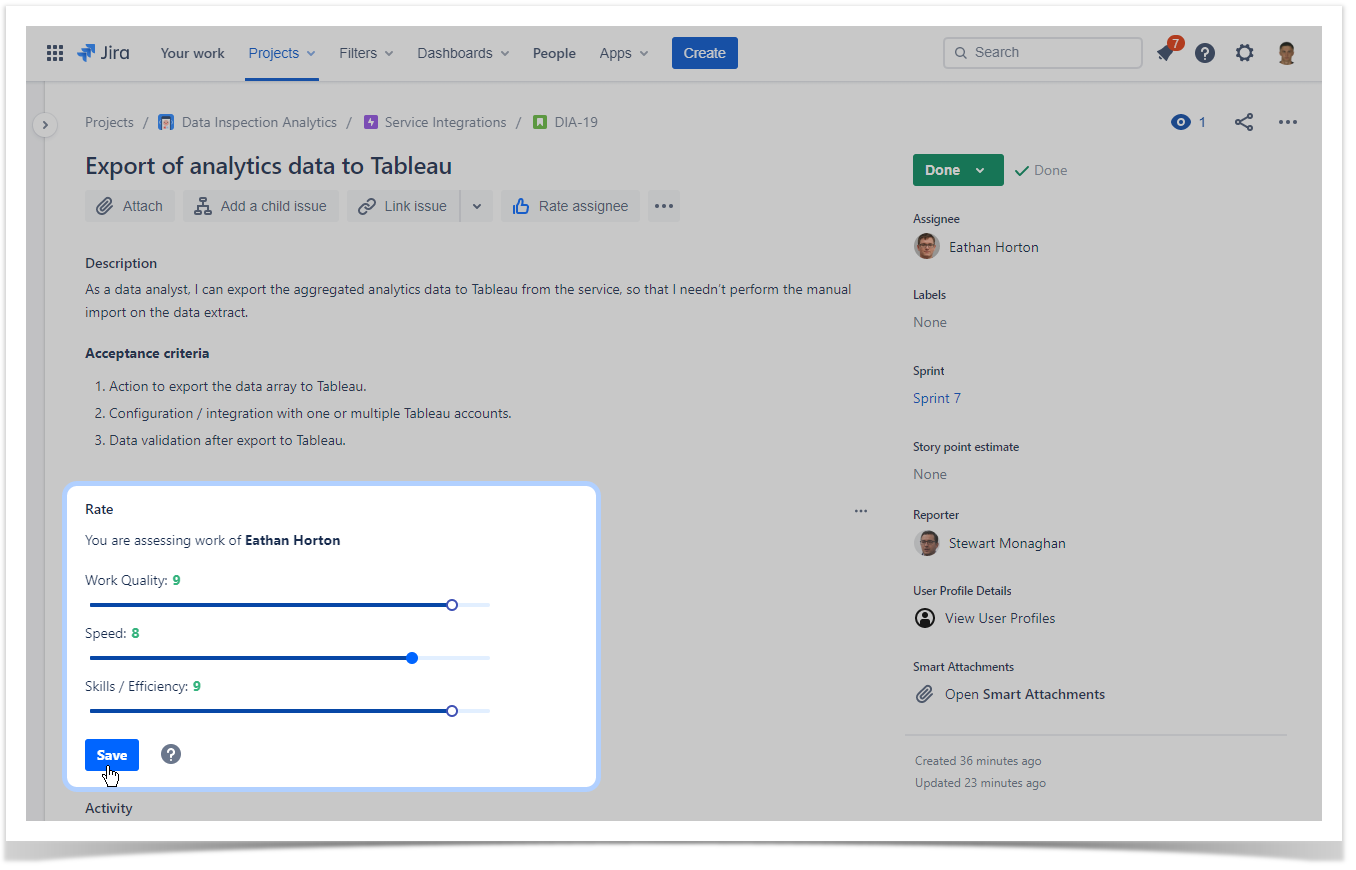Click the Labels value None
This screenshot has height=870, width=1356.
click(930, 322)
